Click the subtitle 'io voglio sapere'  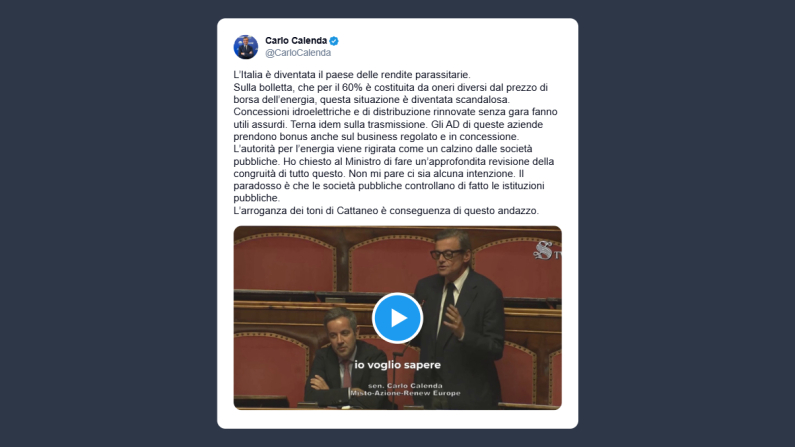(398, 364)
